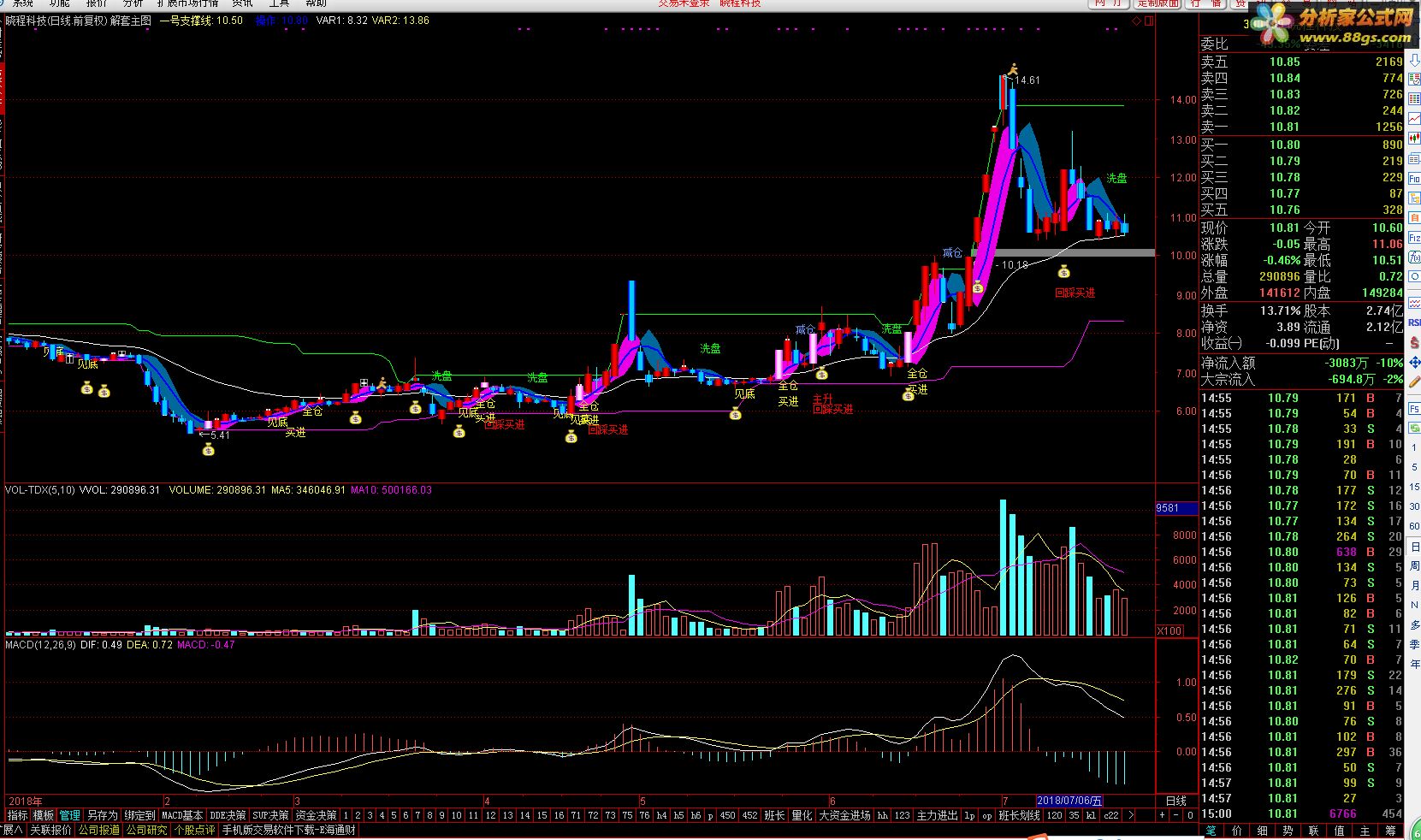Select the 模板 tab
The height and width of the screenshot is (840, 1421).
pos(43,815)
